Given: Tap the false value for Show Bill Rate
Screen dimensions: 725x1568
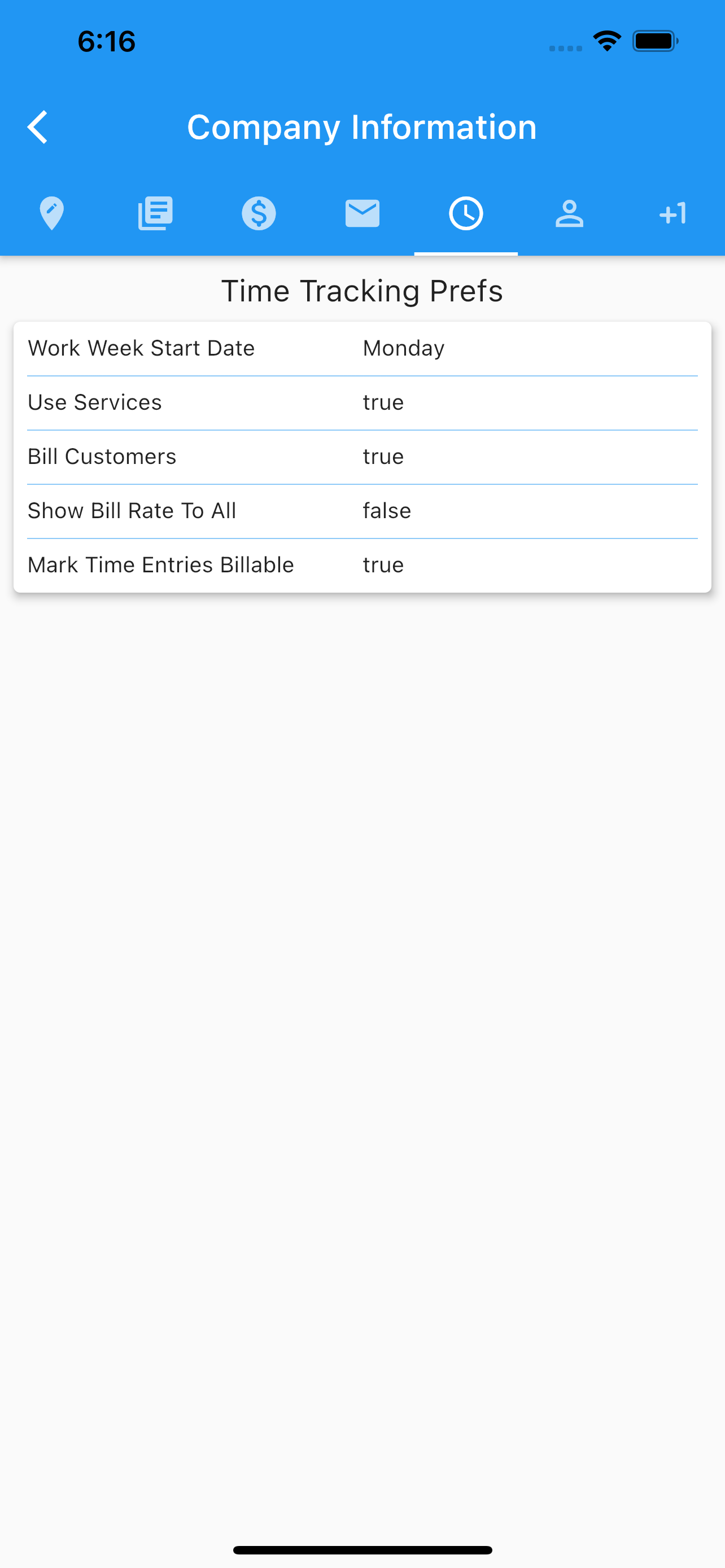Looking at the screenshot, I should click(x=387, y=511).
